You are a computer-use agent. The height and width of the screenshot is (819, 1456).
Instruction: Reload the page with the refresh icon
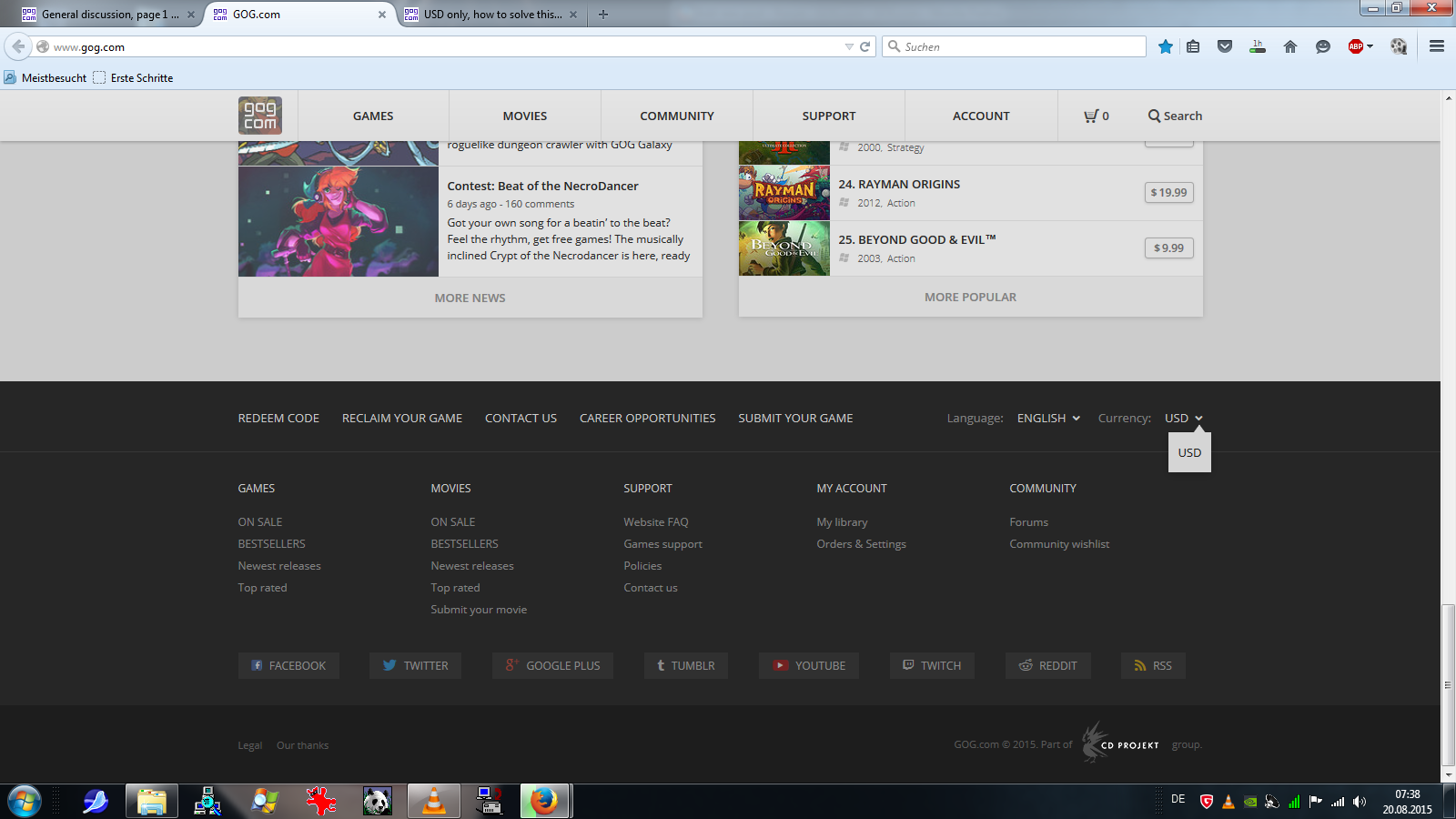click(x=865, y=46)
